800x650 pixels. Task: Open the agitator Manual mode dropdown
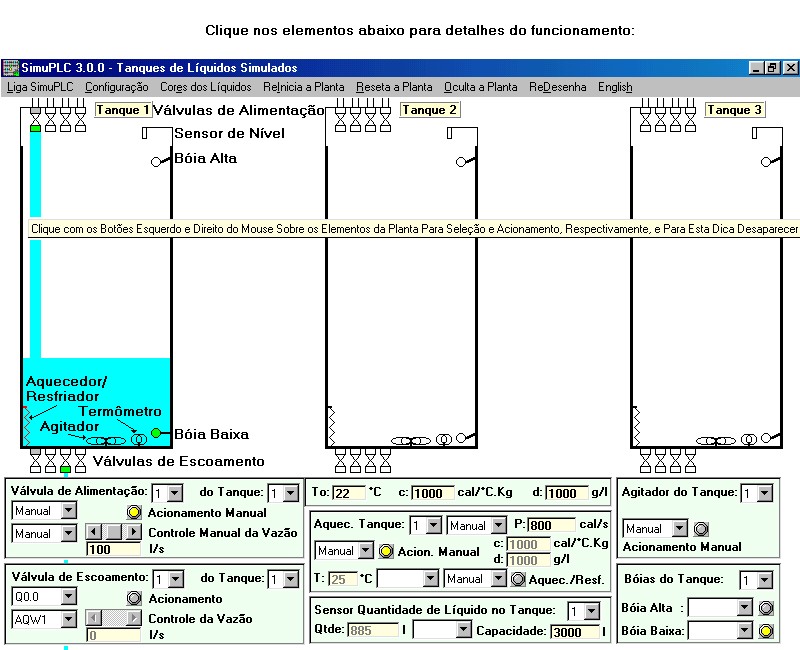(680, 529)
